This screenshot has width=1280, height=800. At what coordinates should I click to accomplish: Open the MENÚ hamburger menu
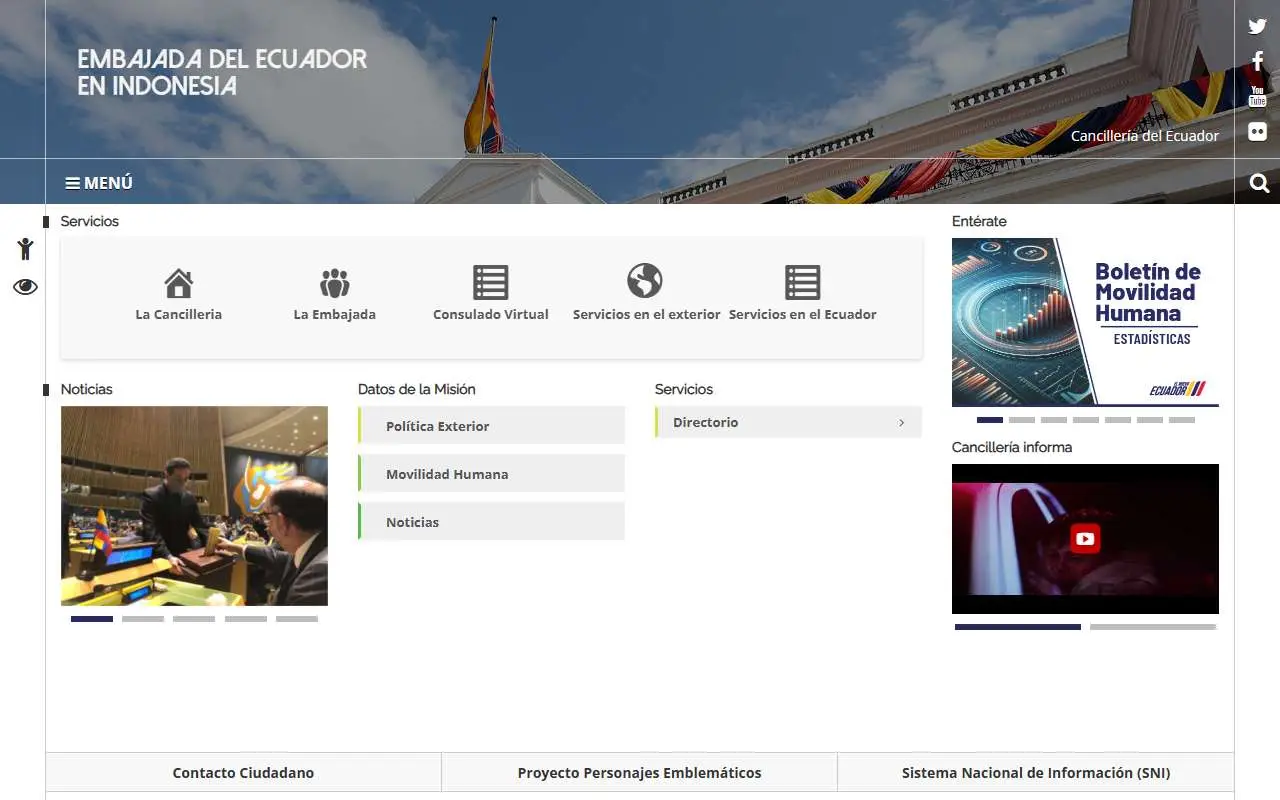[x=99, y=183]
